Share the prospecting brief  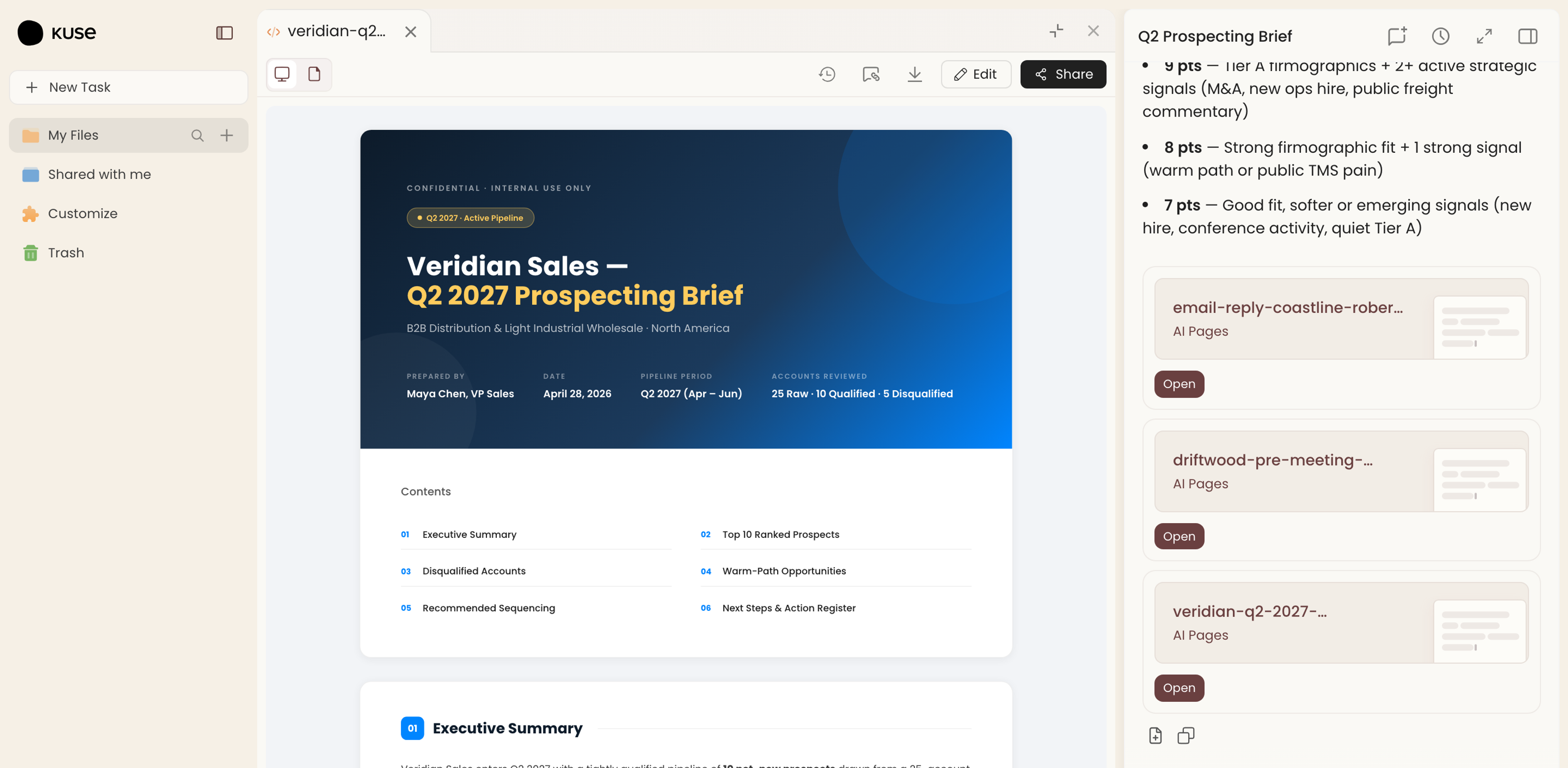point(1063,74)
